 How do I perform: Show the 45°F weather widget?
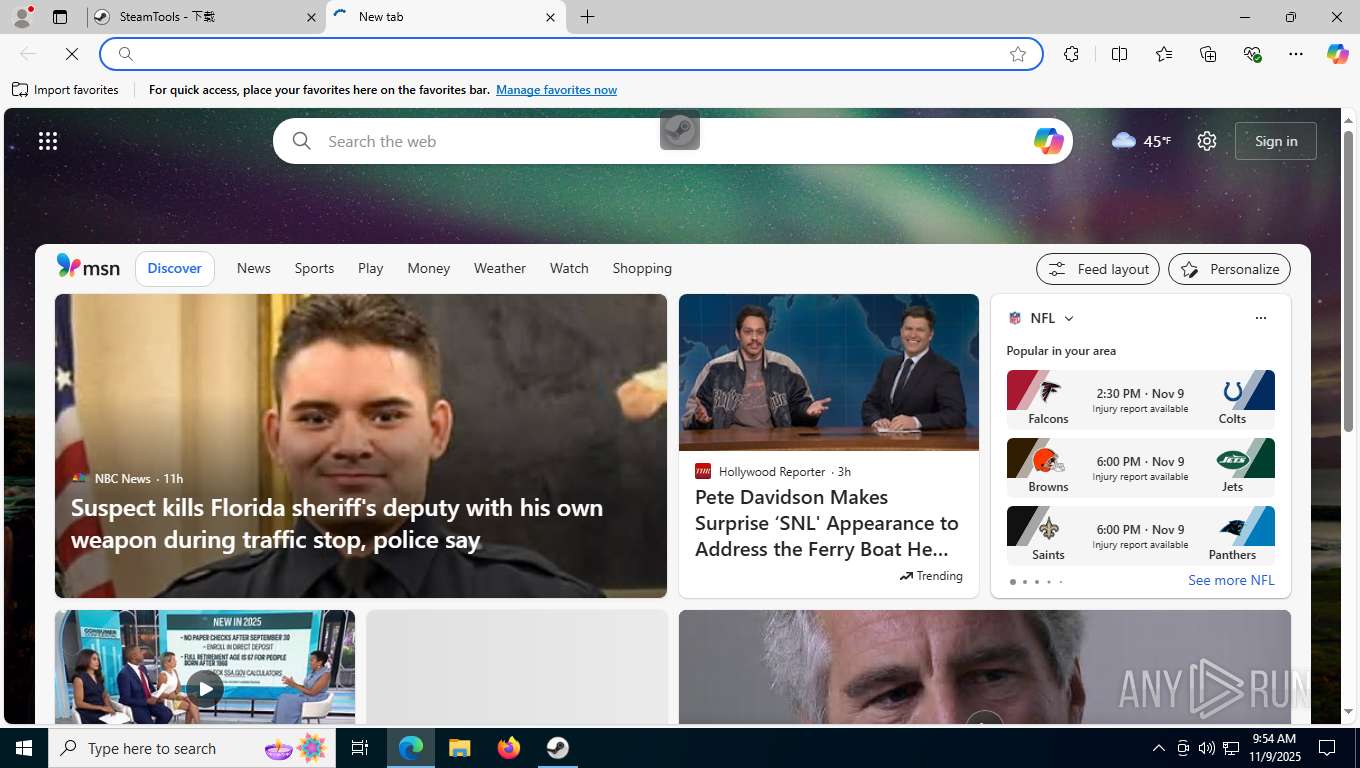tap(1141, 141)
